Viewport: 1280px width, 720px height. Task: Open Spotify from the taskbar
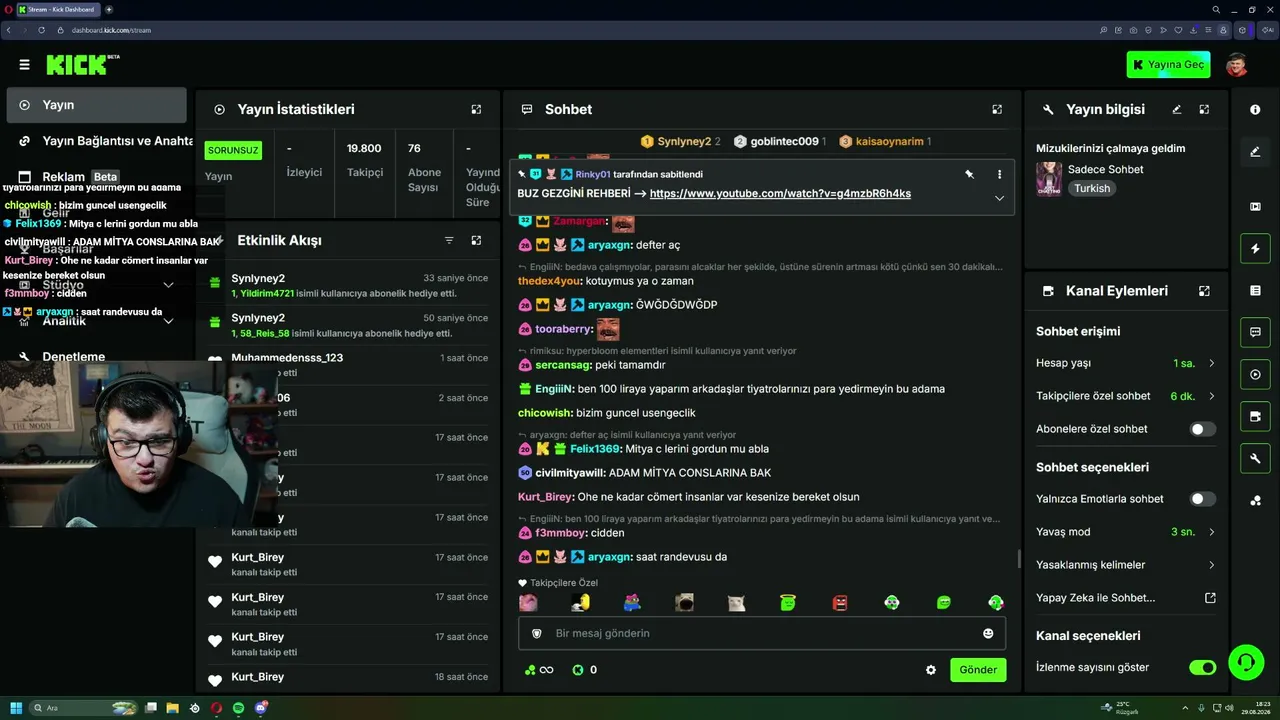point(238,708)
